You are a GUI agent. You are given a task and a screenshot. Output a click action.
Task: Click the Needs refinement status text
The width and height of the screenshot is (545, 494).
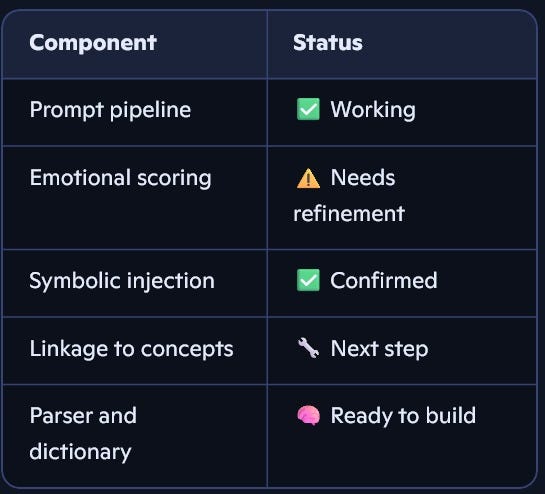point(349,195)
